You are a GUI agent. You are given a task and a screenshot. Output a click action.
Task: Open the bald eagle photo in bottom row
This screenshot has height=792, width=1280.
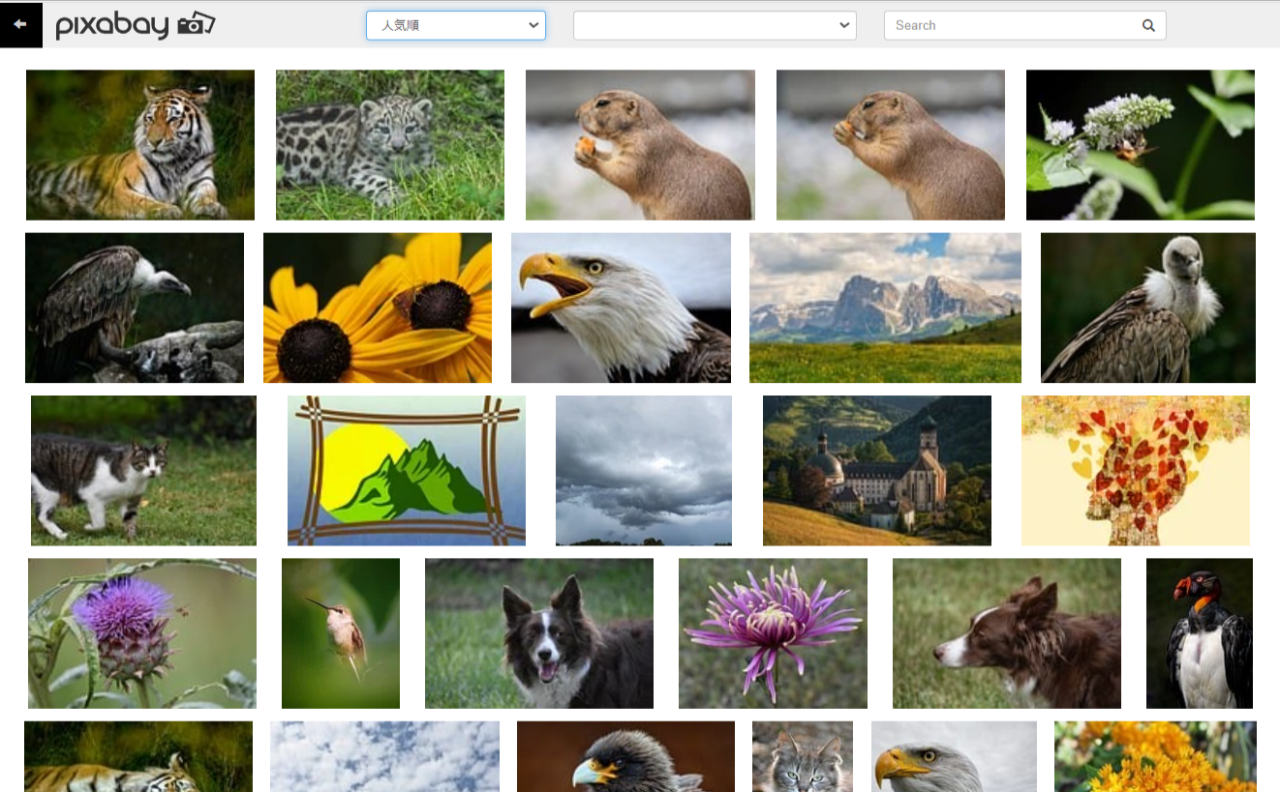954,757
